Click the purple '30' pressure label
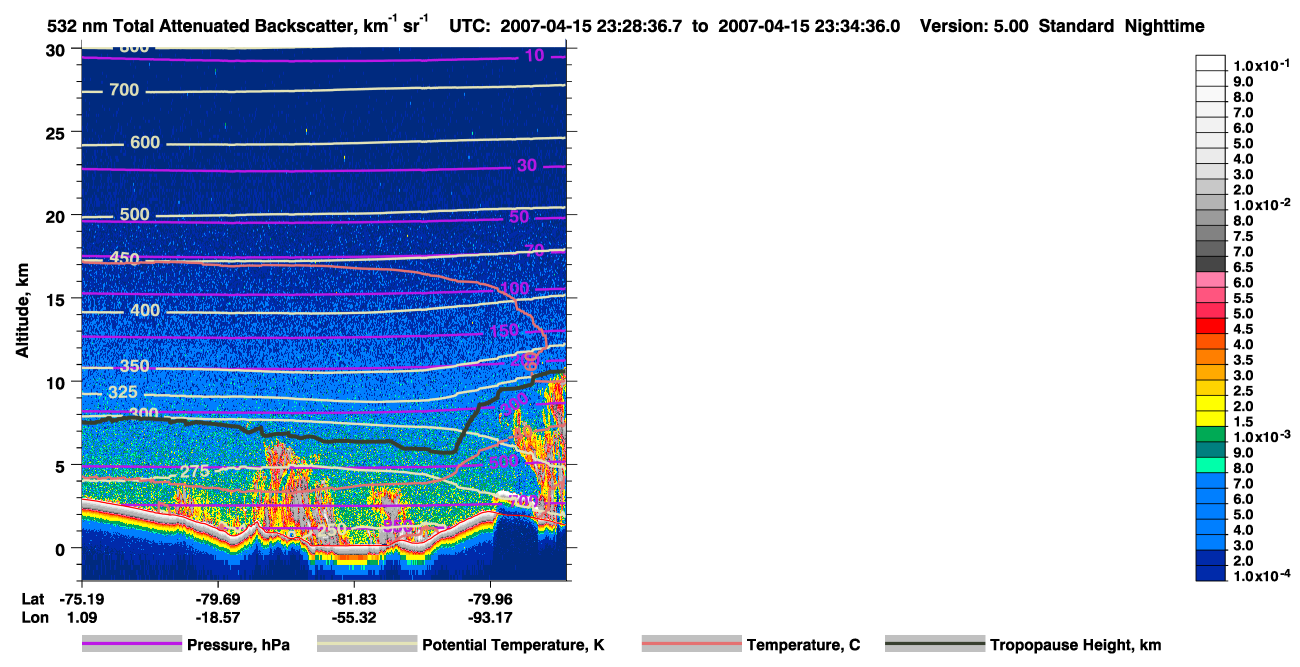This screenshot has width=1300, height=667. pyautogui.click(x=527, y=165)
